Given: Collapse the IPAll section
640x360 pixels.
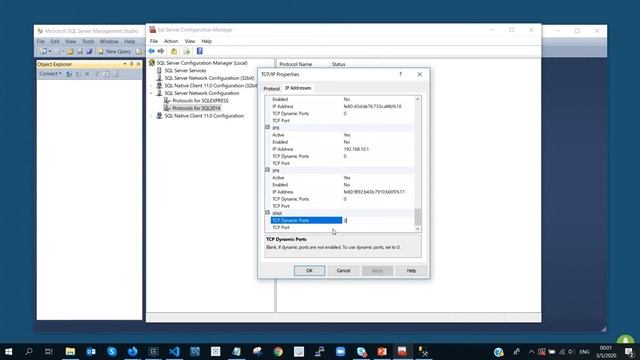Looking at the screenshot, I should 267,213.
